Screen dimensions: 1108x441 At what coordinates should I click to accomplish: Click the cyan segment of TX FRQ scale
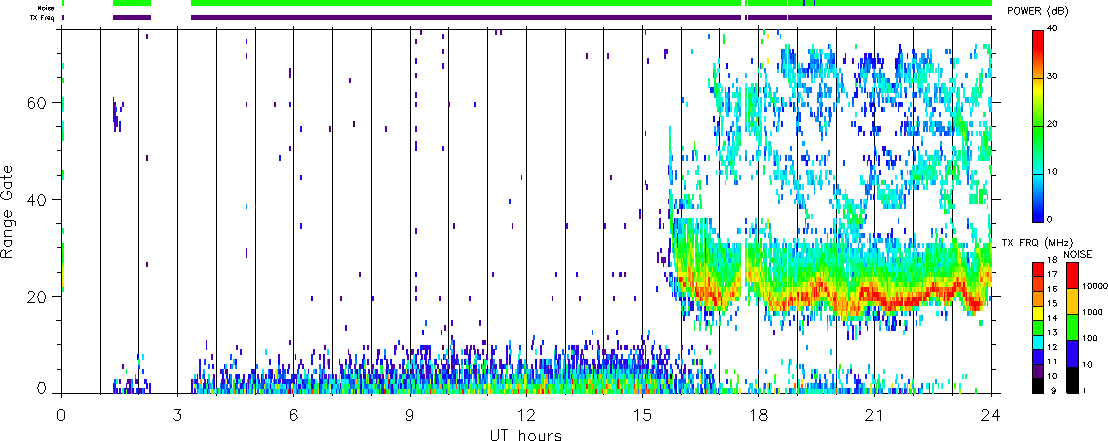(1038, 343)
